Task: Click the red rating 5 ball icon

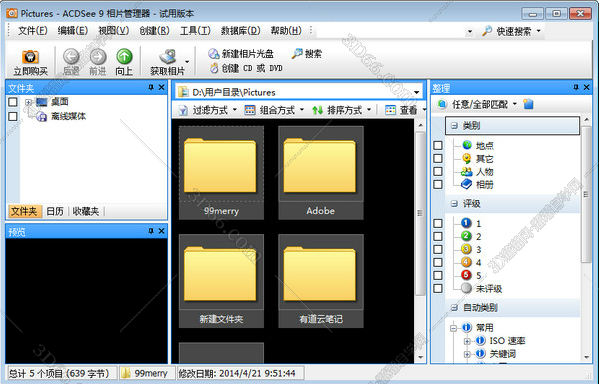Action: click(466, 275)
